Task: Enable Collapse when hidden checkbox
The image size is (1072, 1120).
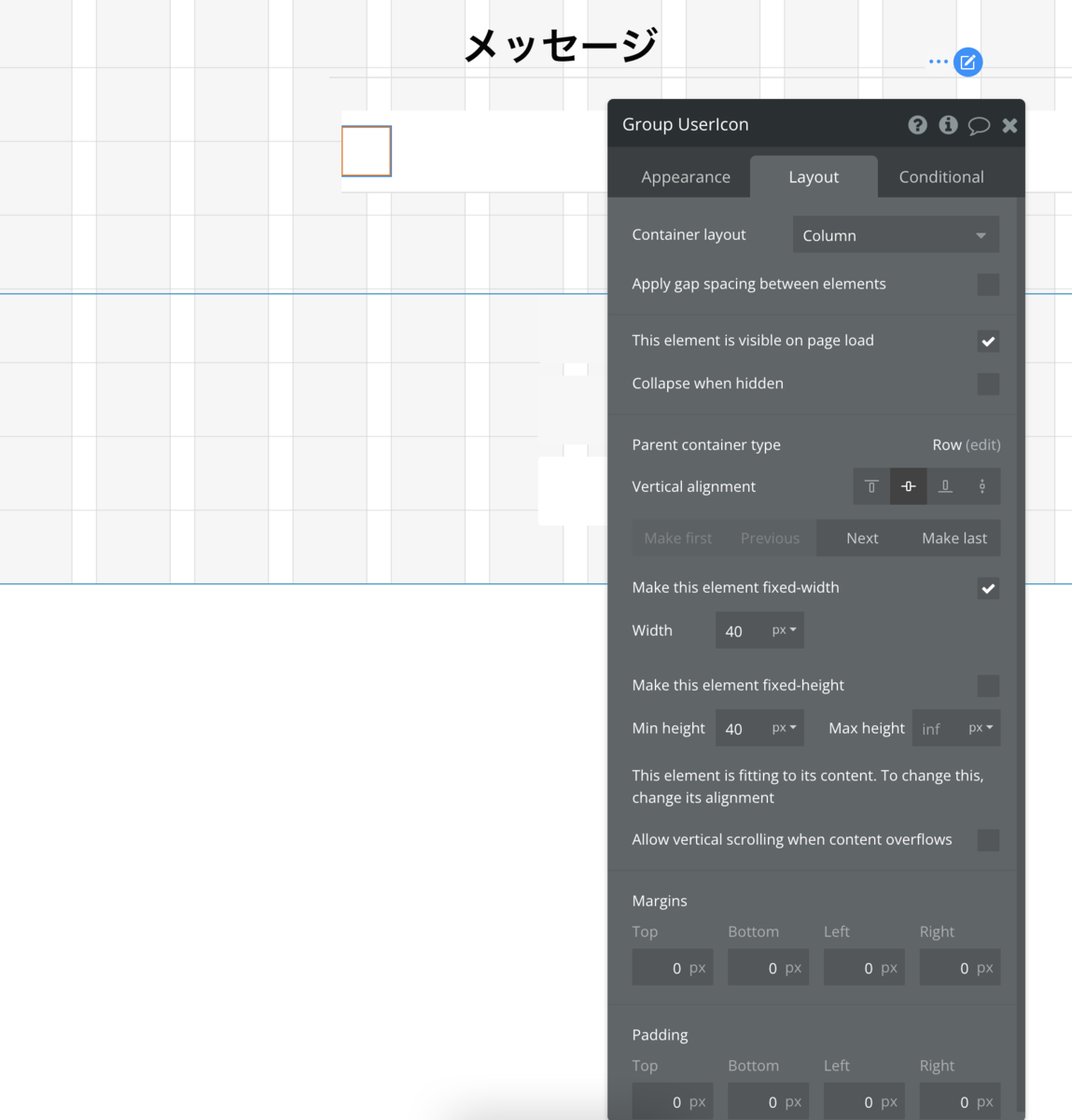Action: 988,384
